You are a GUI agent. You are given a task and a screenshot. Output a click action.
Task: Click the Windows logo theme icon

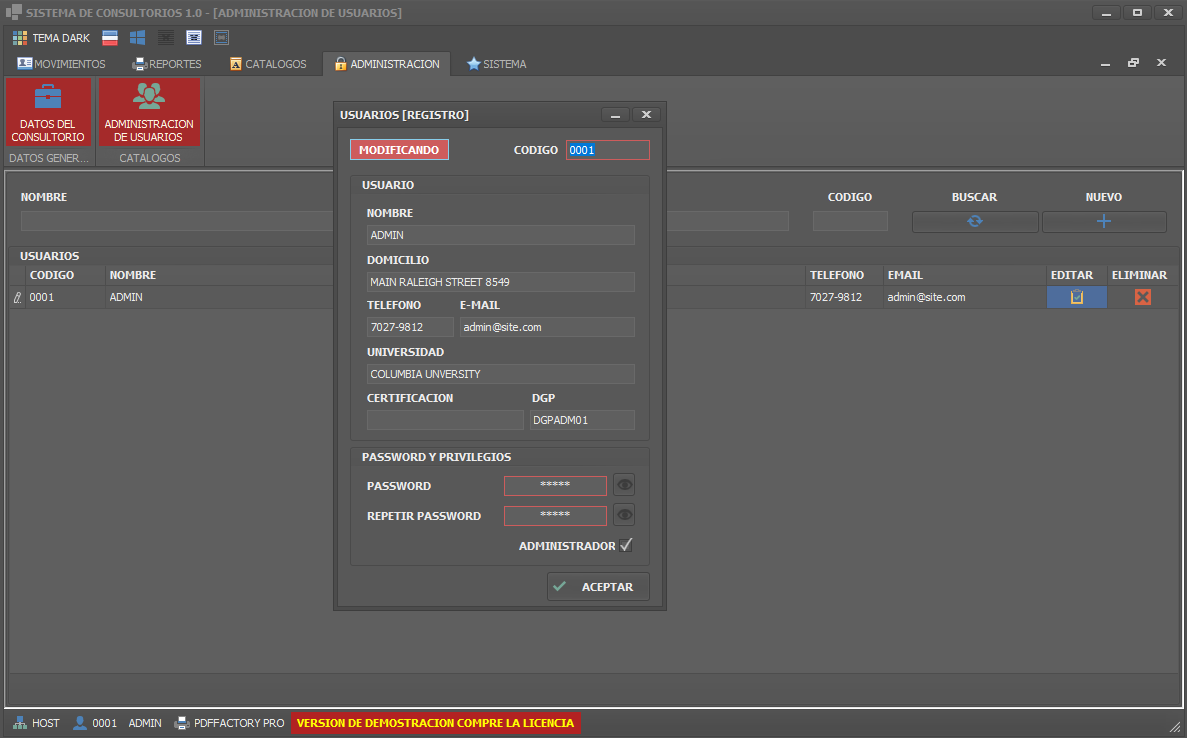(138, 38)
